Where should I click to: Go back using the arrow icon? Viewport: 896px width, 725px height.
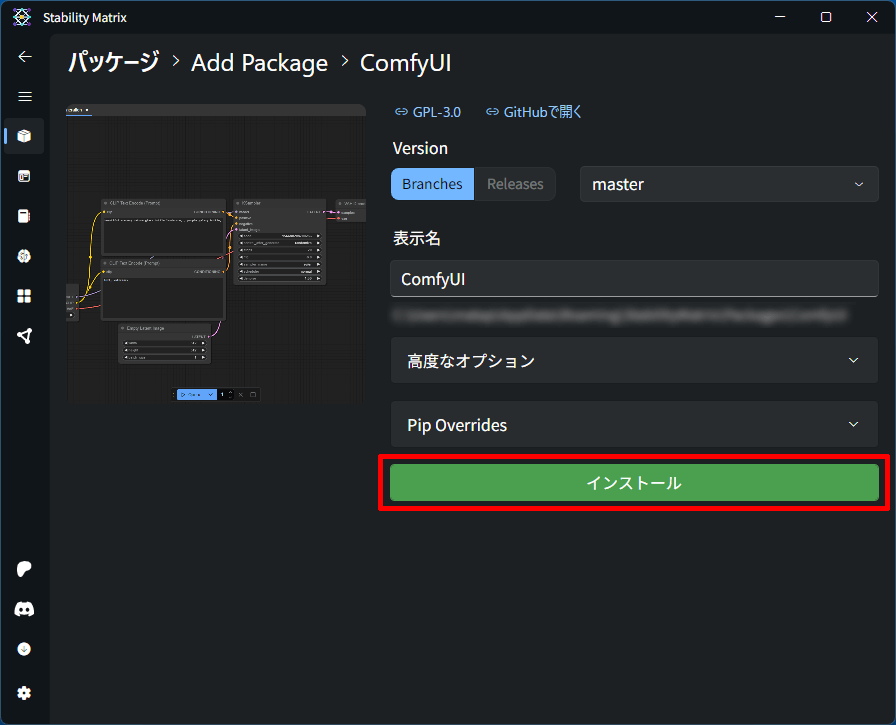[25, 57]
